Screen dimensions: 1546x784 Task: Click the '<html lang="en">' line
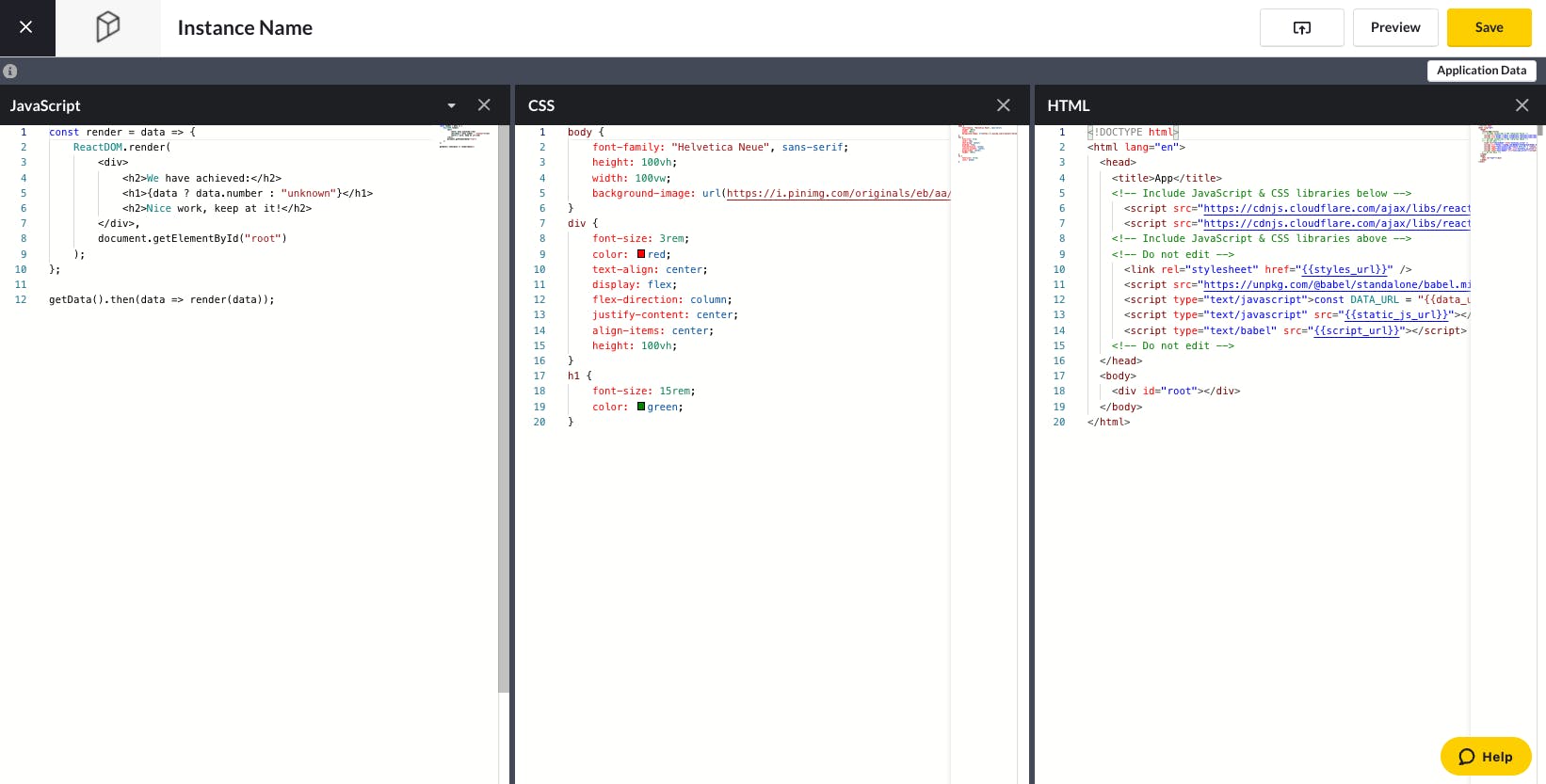coord(1136,147)
